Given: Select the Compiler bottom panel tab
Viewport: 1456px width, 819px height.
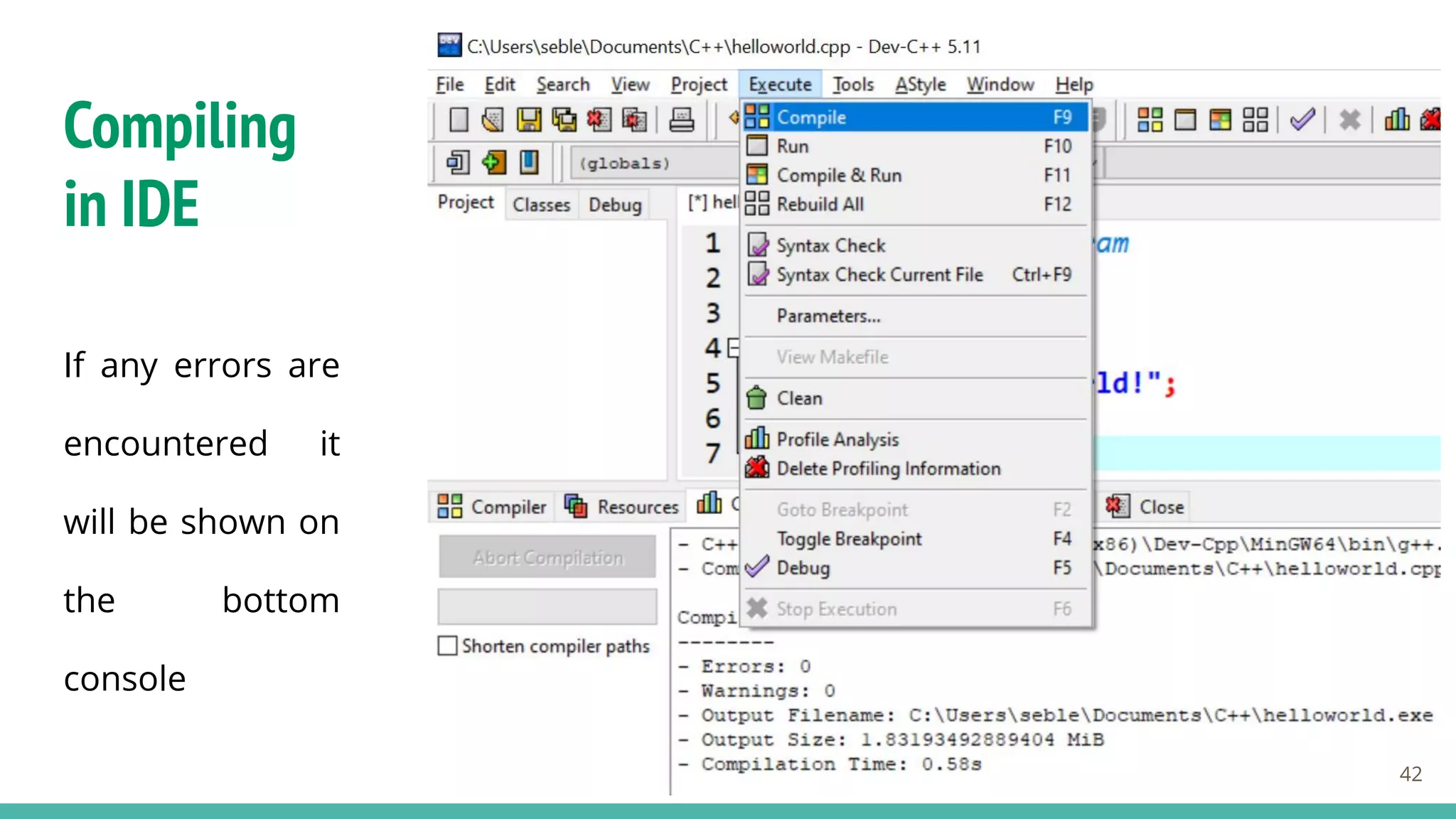Looking at the screenshot, I should point(492,507).
